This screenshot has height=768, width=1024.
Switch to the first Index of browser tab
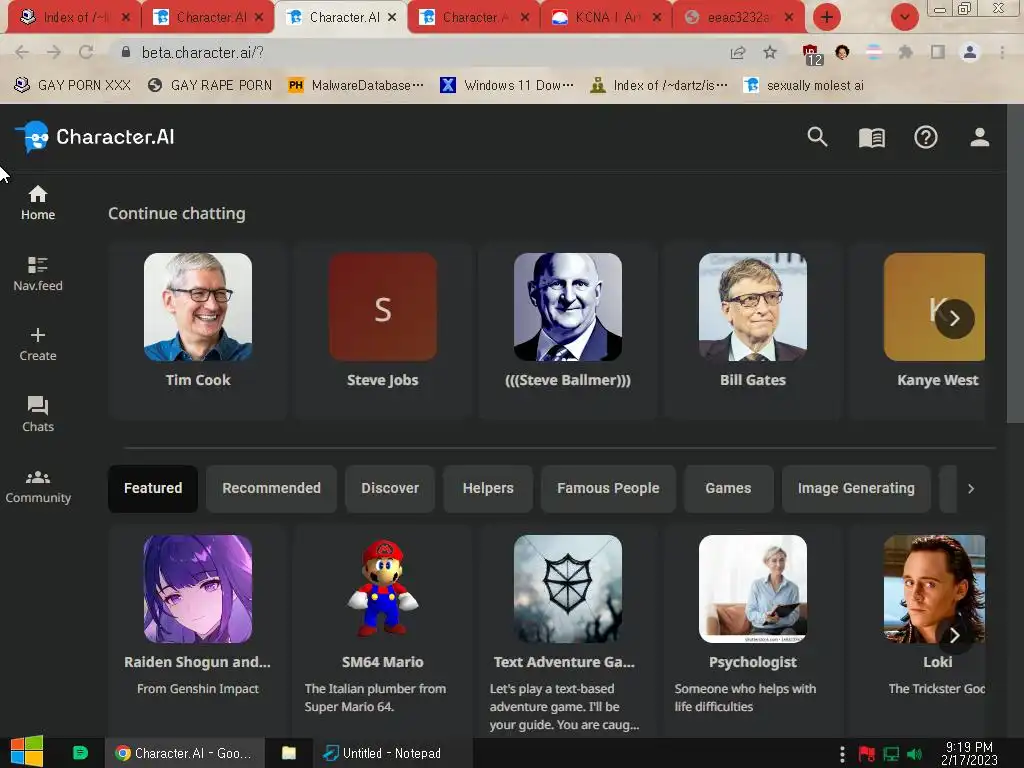click(x=73, y=18)
